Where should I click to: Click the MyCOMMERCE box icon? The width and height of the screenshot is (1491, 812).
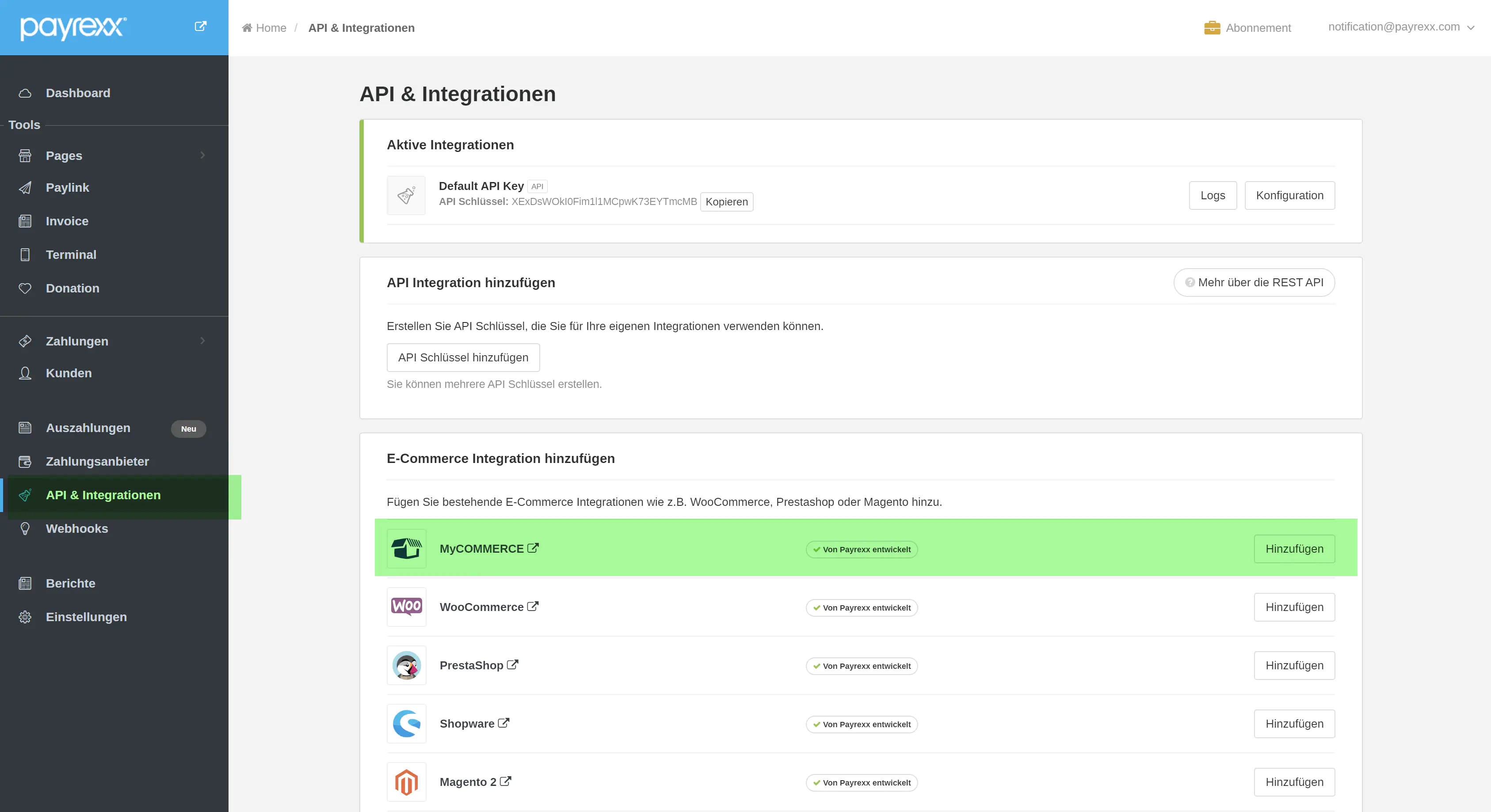point(406,548)
